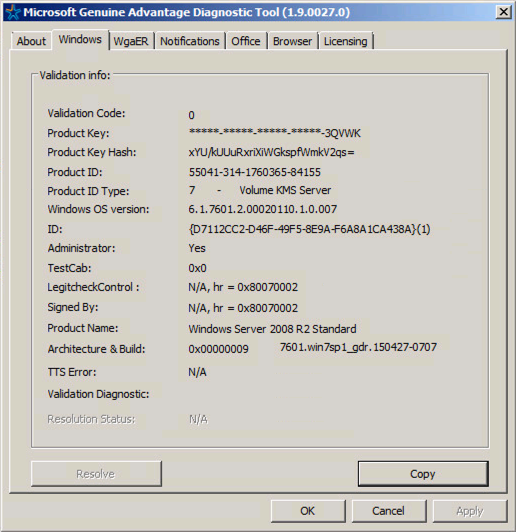
Task: Copy the validation info with Copy button
Action: [423, 474]
